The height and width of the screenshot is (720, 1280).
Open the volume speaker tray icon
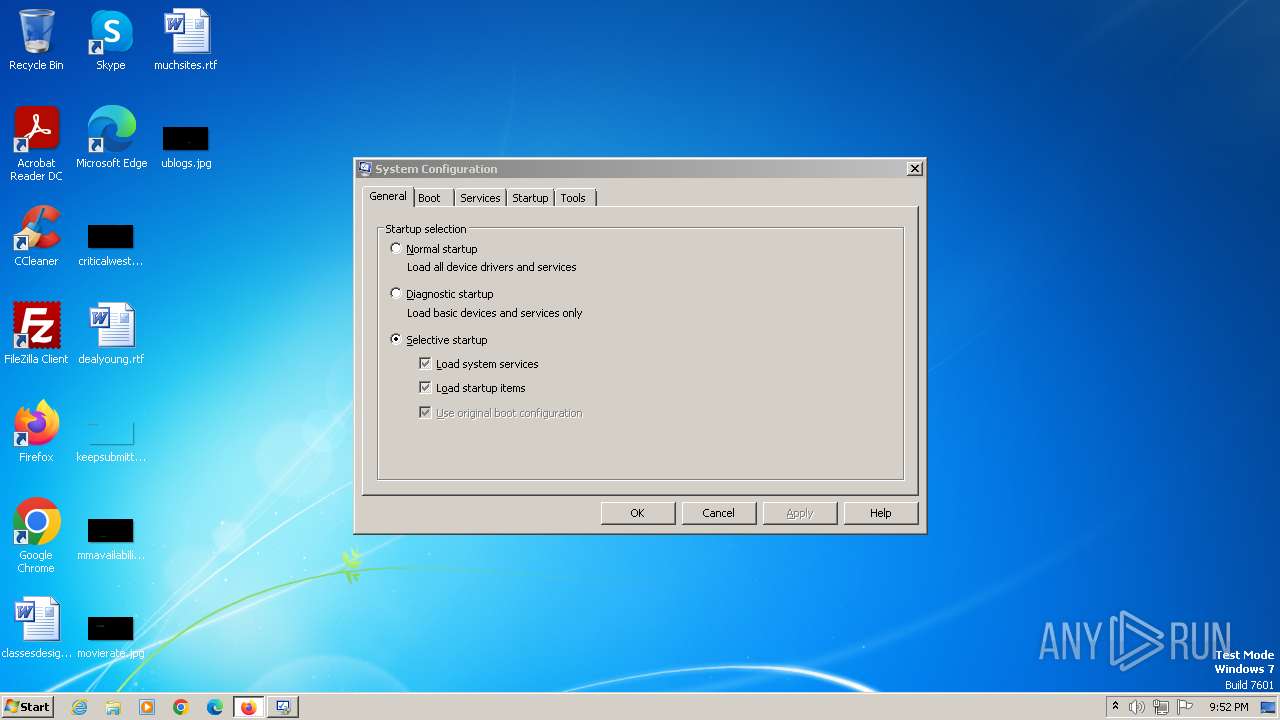point(1137,707)
